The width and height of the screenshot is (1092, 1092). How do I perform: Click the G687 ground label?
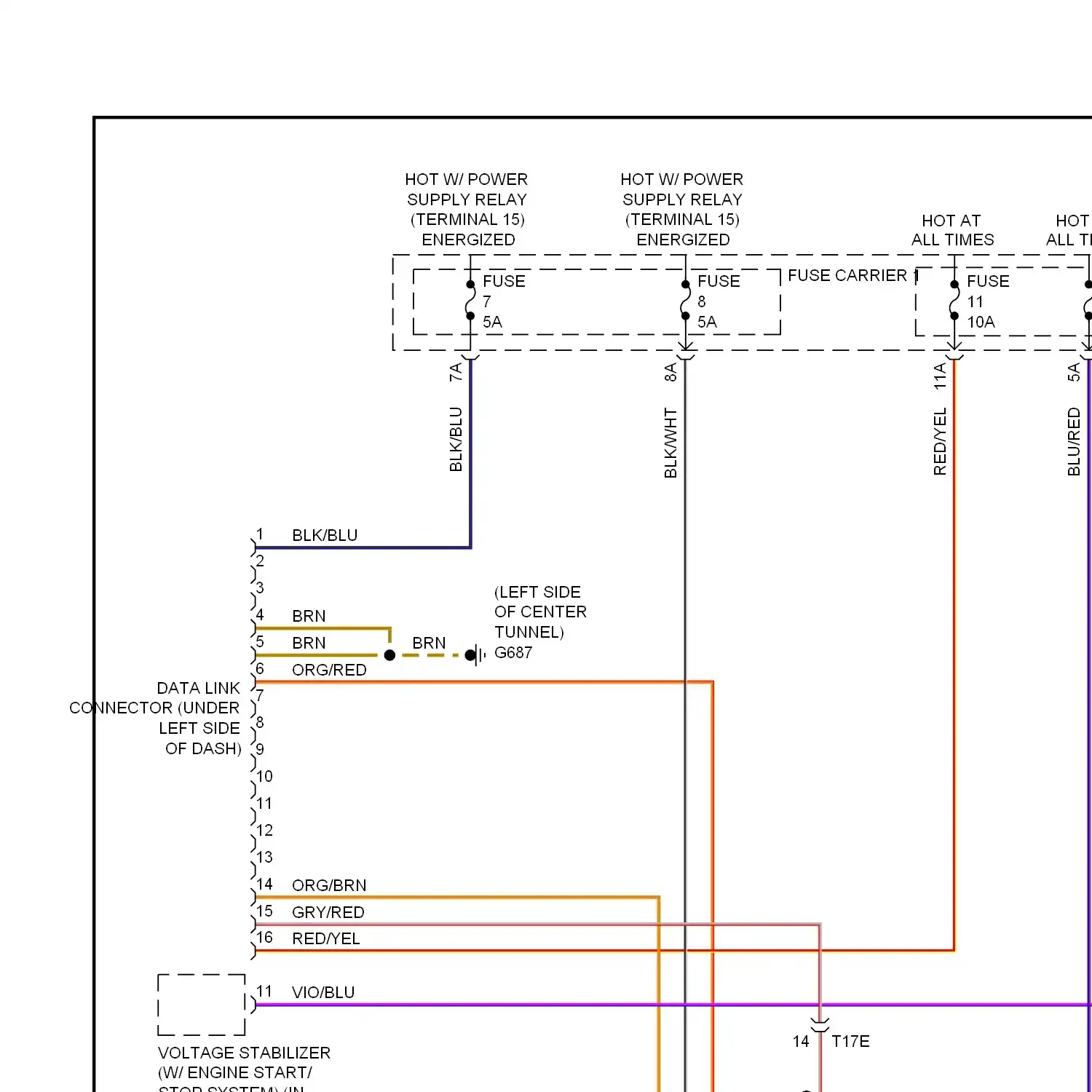pos(513,652)
